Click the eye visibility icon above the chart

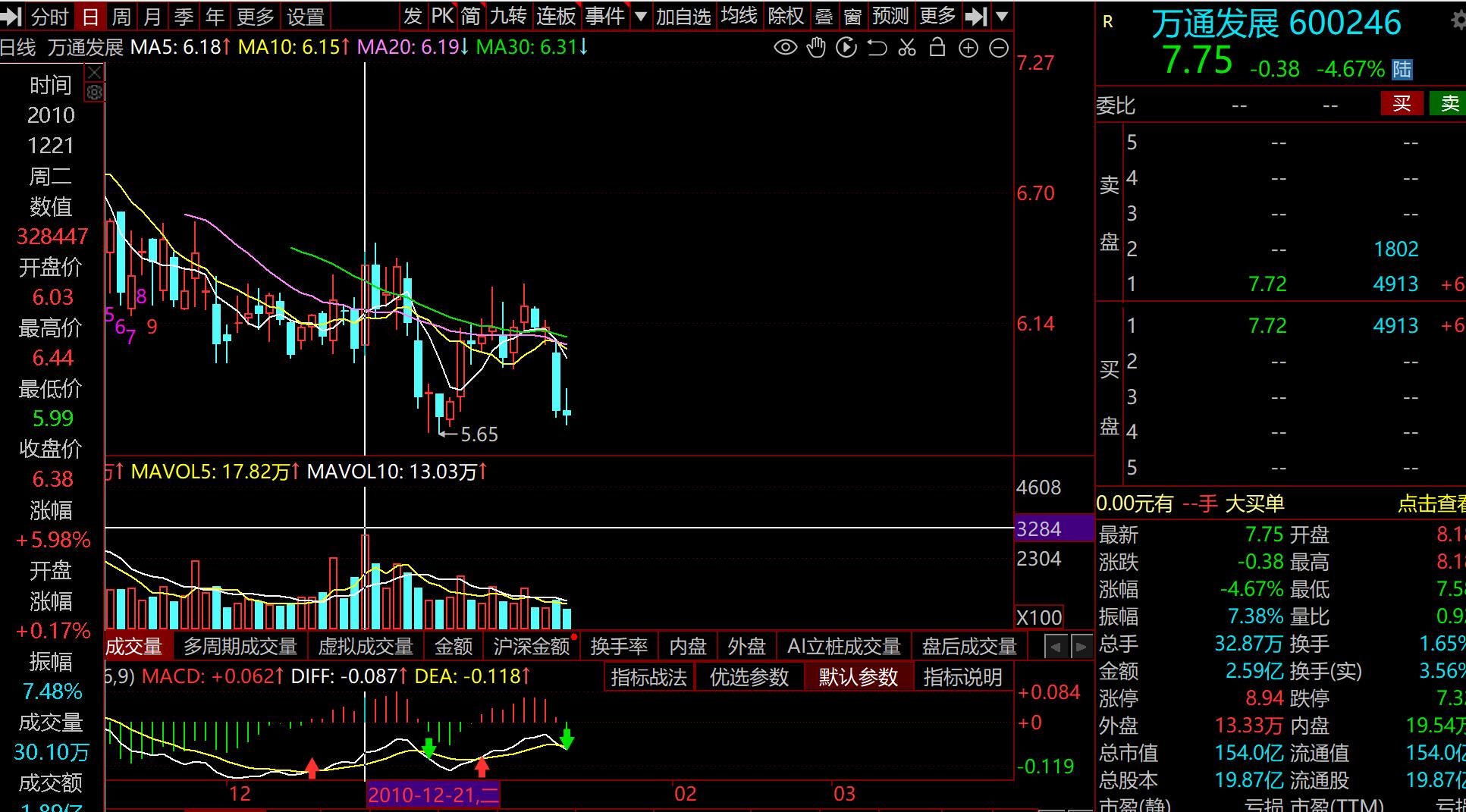click(x=785, y=49)
